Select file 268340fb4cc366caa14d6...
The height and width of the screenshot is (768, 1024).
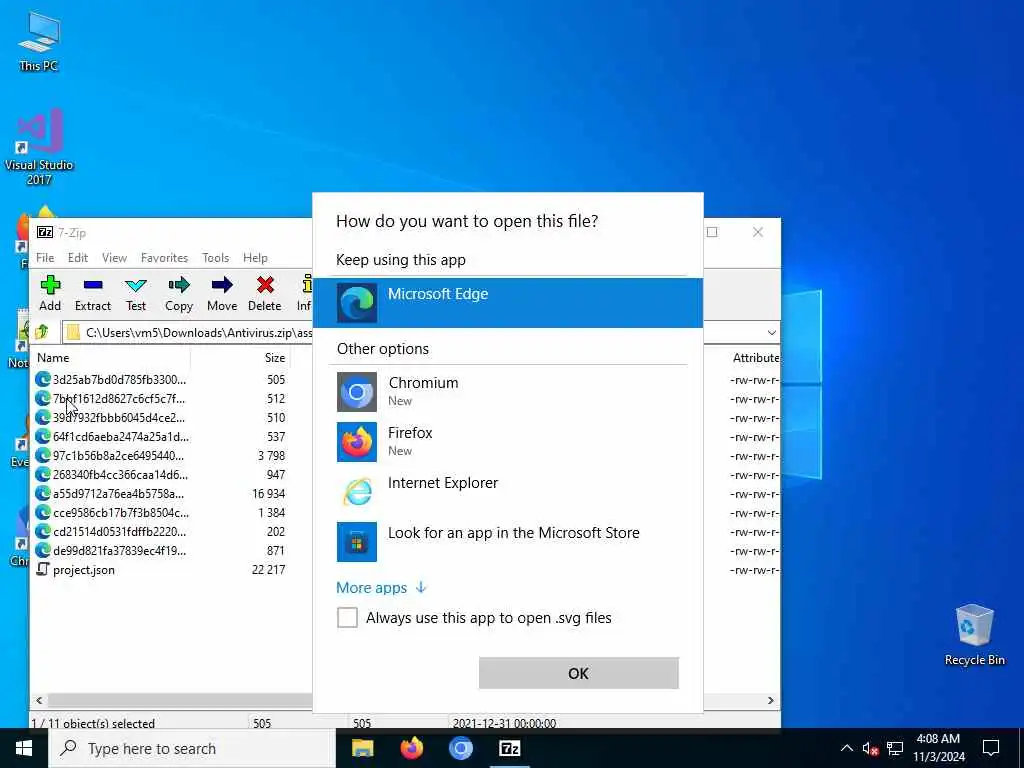click(120, 474)
